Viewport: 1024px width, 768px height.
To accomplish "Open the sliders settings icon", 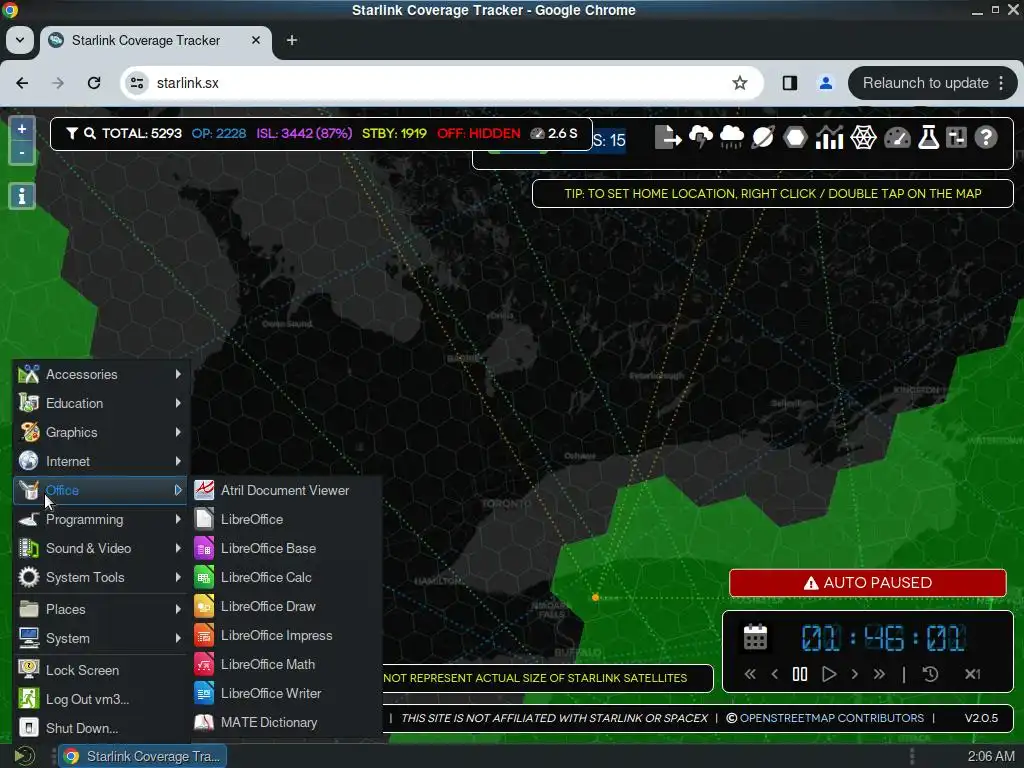I will (x=957, y=138).
